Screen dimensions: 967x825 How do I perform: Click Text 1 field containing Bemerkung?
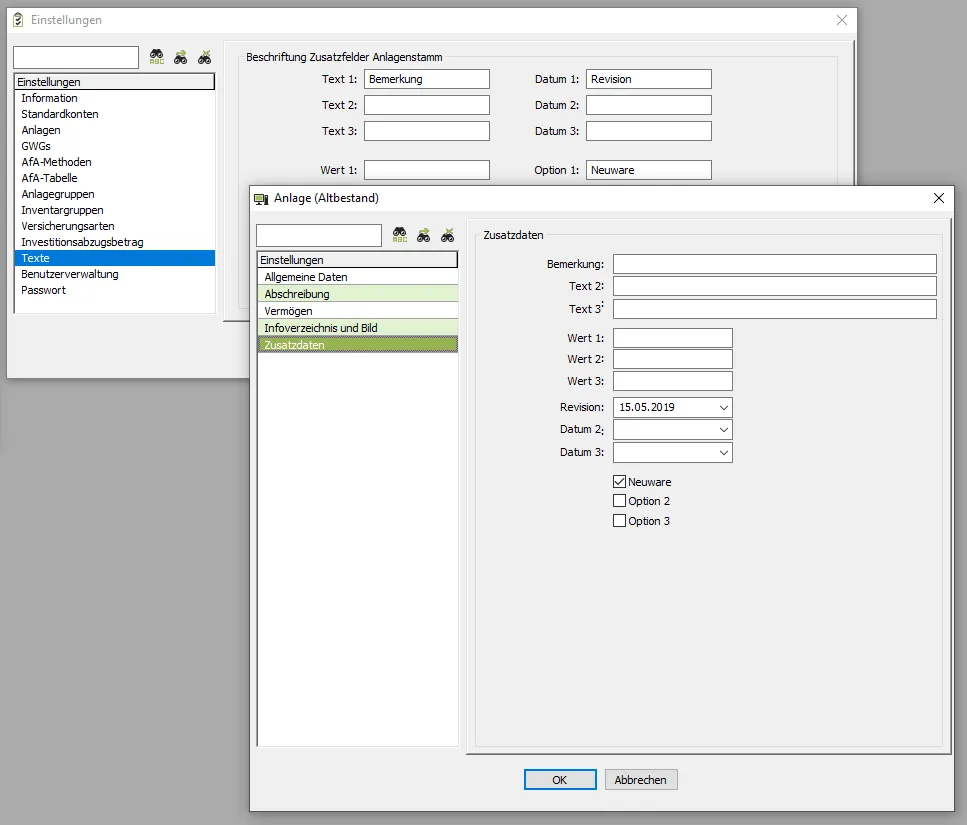click(427, 79)
